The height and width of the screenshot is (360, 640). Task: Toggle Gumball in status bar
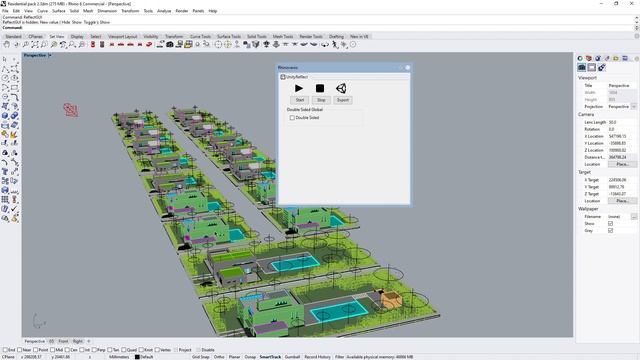pos(292,357)
